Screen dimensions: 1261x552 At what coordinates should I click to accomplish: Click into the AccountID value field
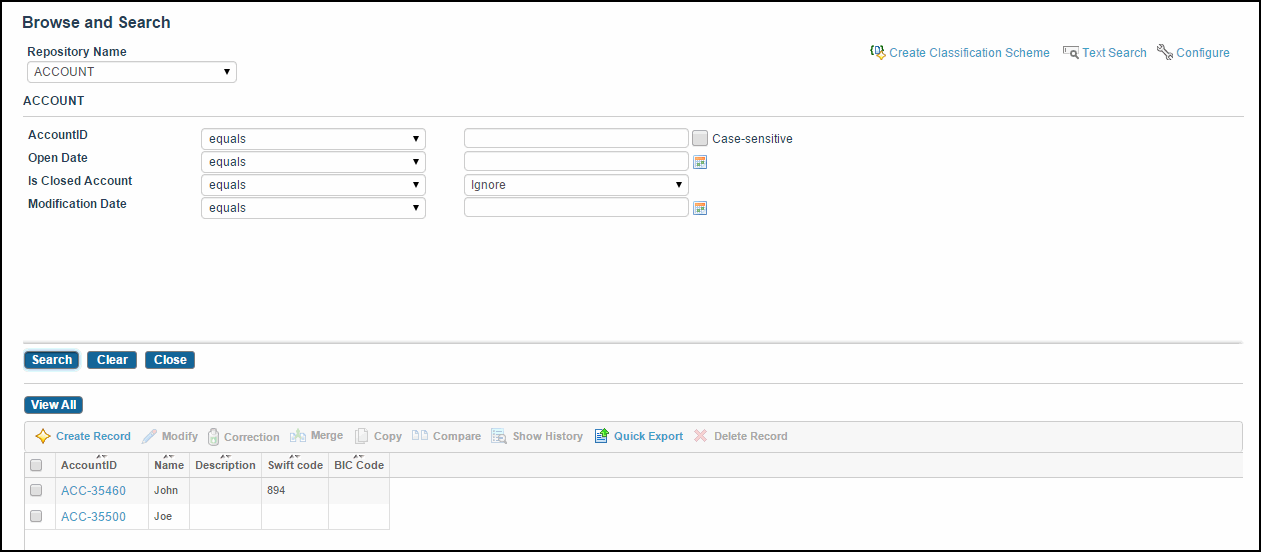pyautogui.click(x=576, y=139)
